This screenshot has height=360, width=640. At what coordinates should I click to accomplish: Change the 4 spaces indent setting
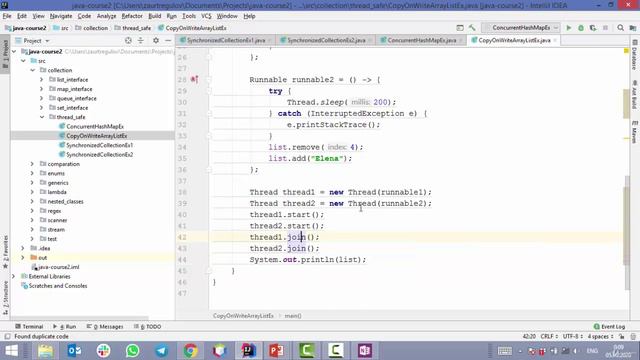[600, 336]
